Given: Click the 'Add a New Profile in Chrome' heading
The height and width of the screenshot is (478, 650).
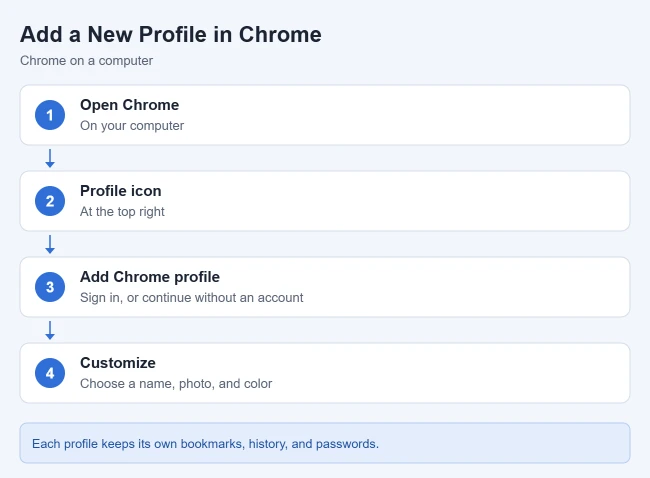Looking at the screenshot, I should 170,34.
